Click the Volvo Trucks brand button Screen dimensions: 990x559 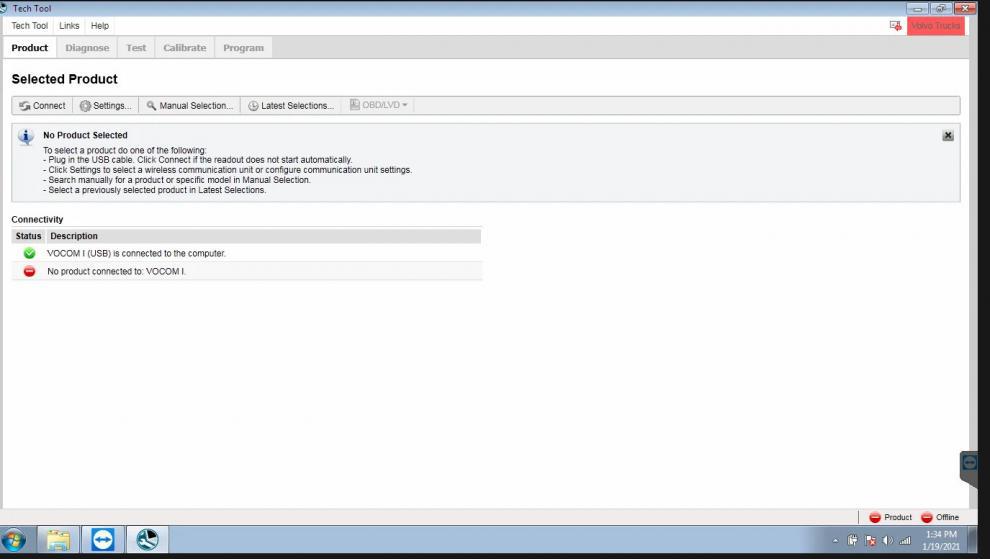(x=936, y=26)
